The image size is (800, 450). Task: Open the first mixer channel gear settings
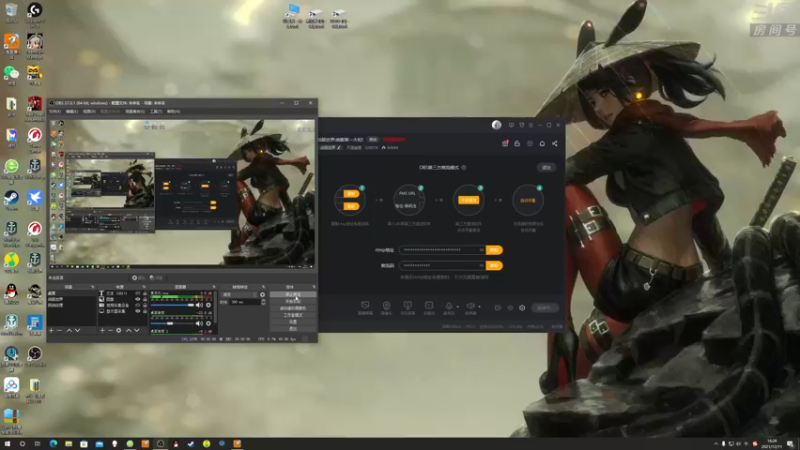(208, 305)
